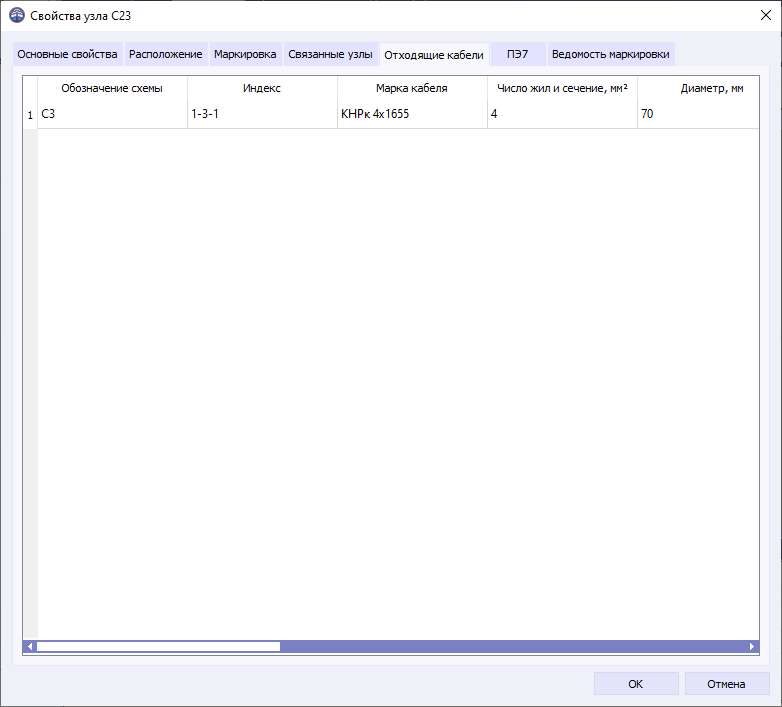
Task: Select the cell КНРк 4х1655
Action: [x=412, y=115]
